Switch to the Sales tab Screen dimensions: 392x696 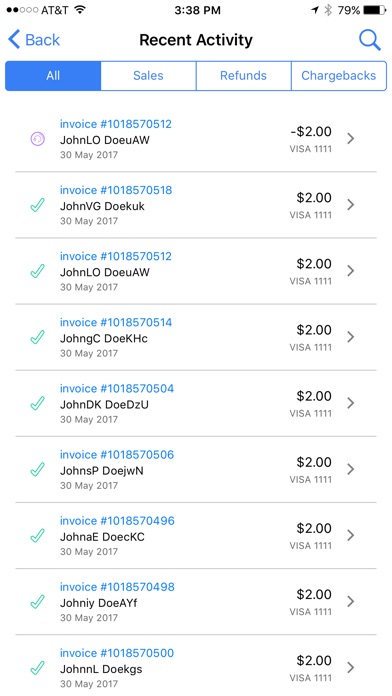(x=148, y=76)
